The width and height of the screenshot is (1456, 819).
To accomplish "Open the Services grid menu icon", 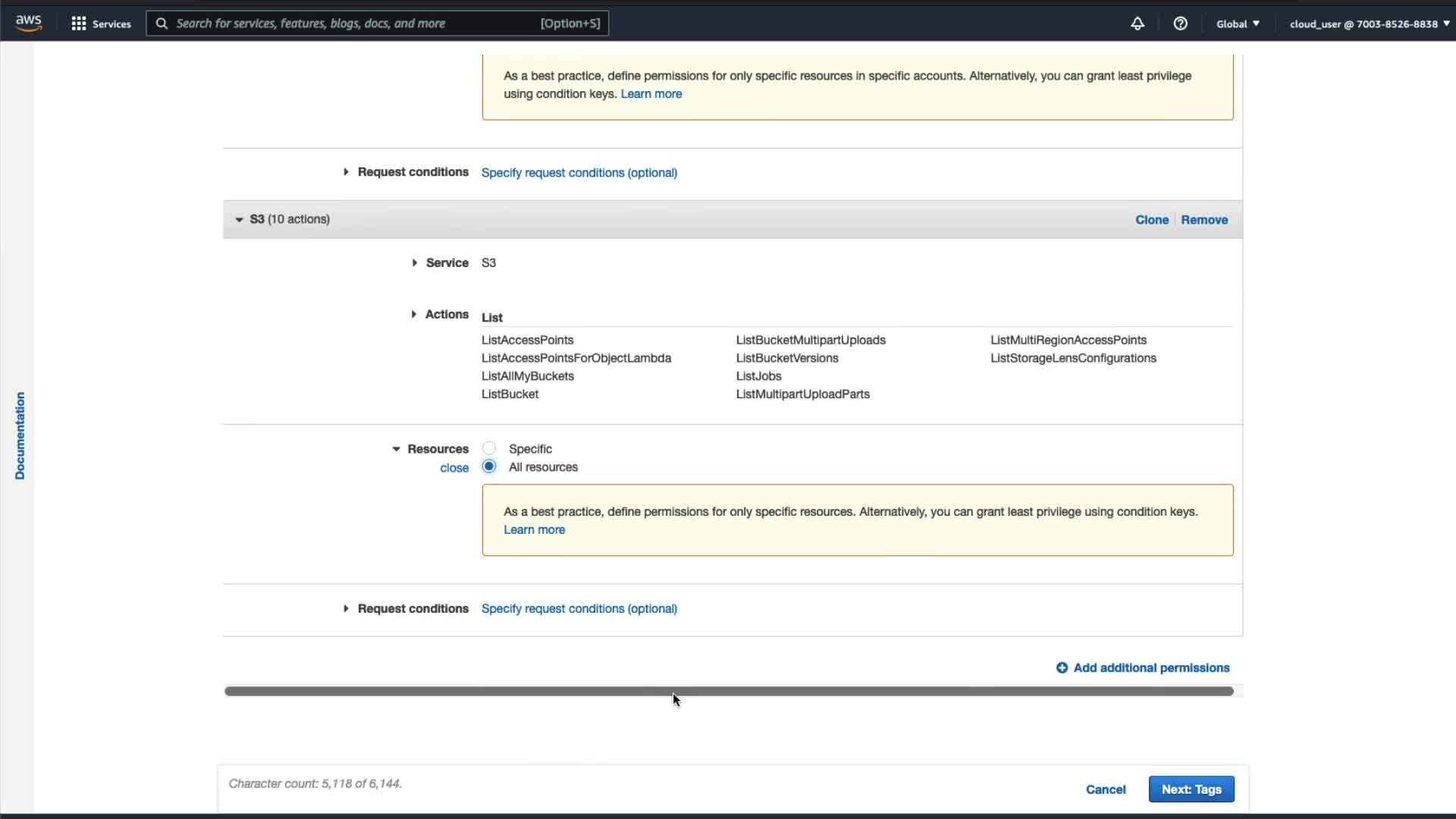I will [x=79, y=24].
